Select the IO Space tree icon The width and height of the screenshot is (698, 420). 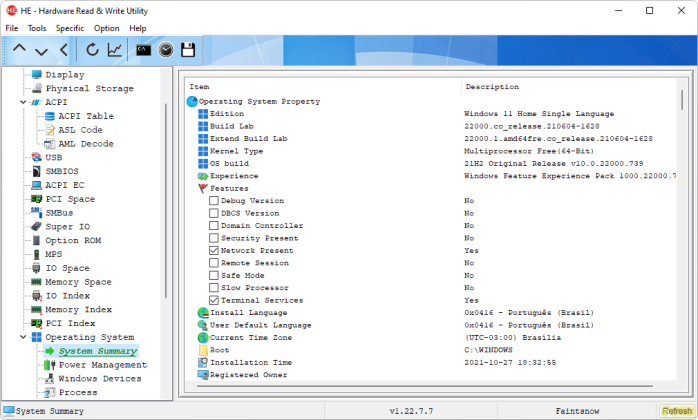[x=37, y=268]
